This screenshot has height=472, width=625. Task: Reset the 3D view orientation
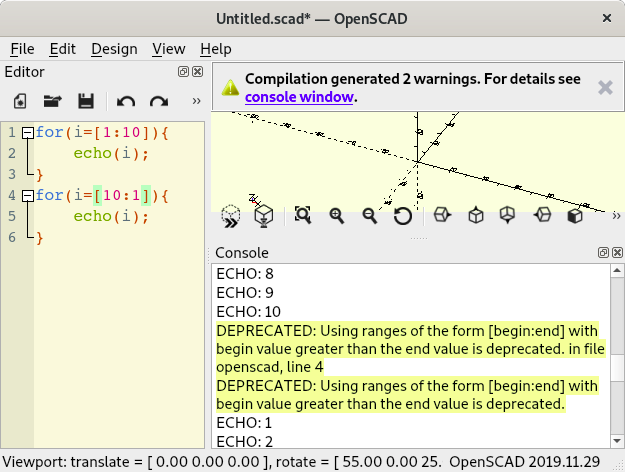402,215
